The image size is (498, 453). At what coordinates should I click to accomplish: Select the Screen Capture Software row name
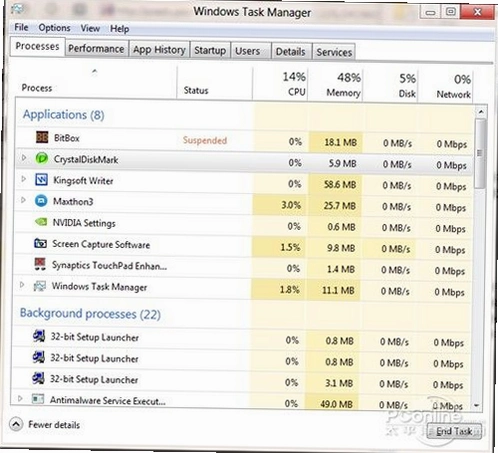[101, 244]
